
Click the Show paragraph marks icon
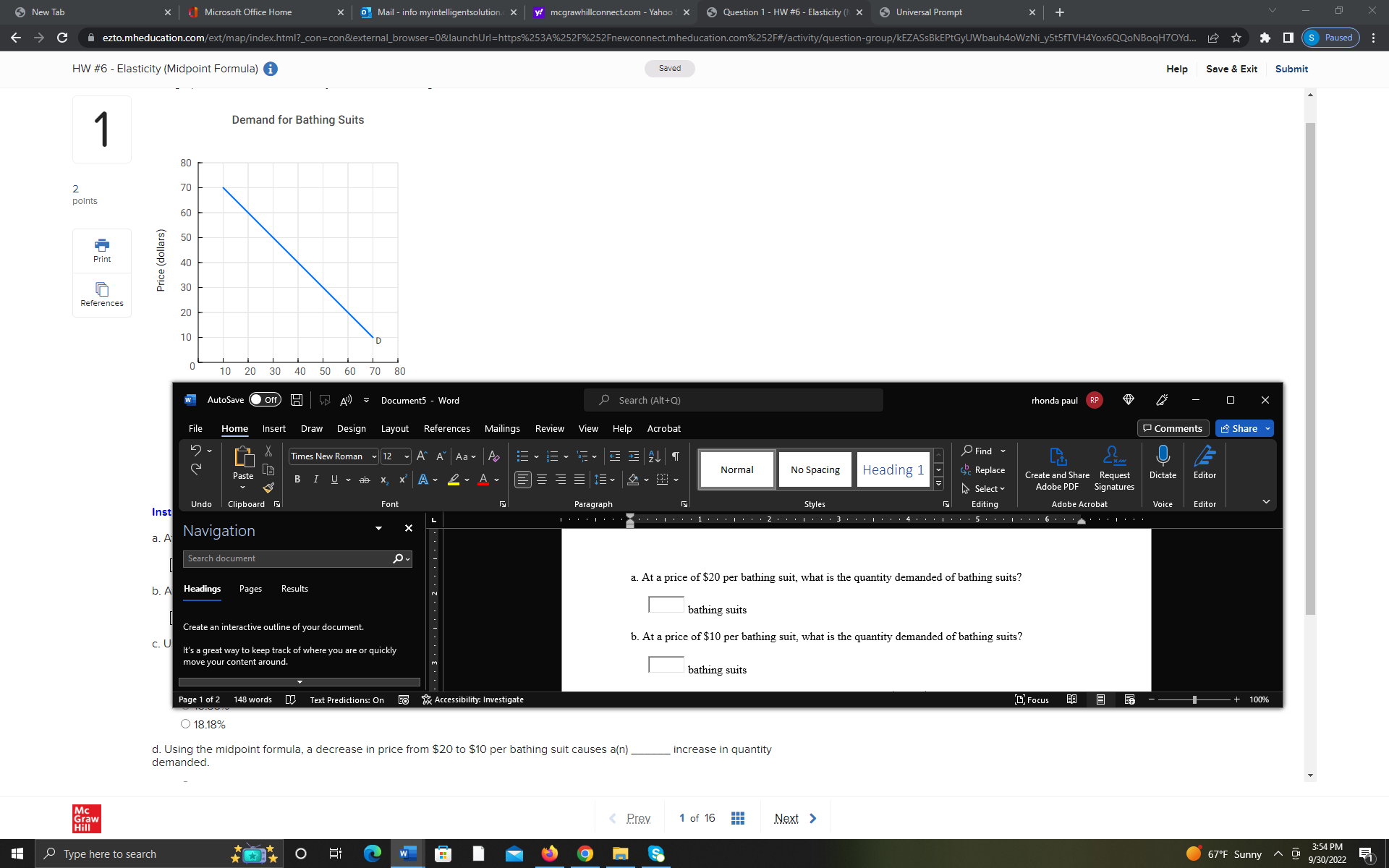click(675, 456)
